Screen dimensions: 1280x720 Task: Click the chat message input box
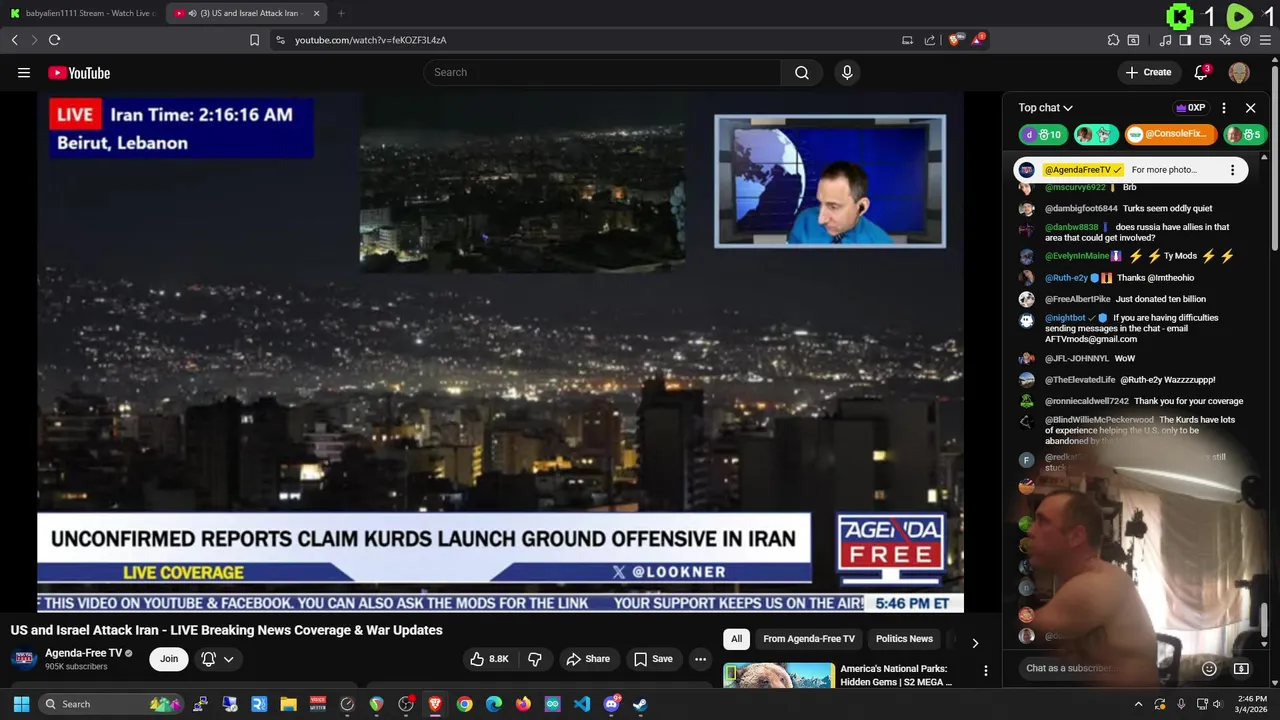(1105, 668)
